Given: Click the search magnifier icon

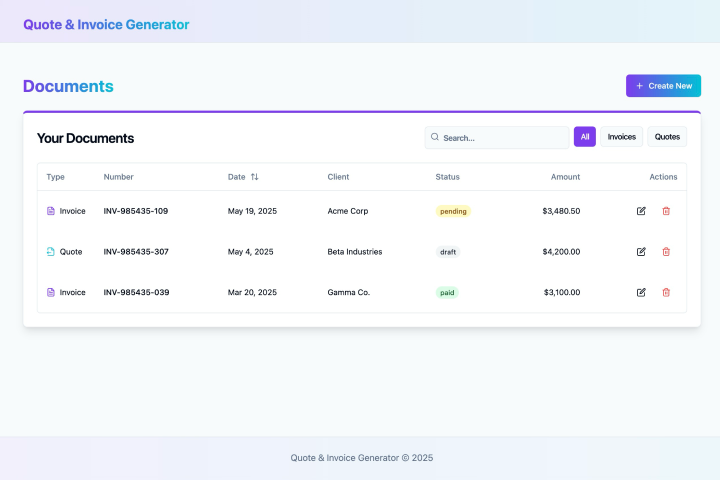Looking at the screenshot, I should (435, 137).
